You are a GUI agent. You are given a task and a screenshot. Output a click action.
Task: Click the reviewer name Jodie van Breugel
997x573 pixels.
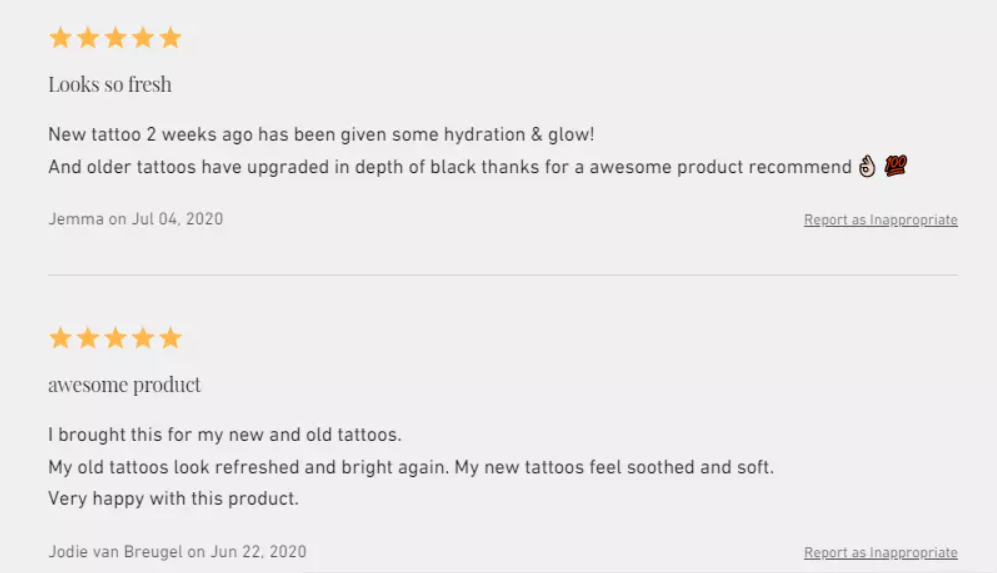(x=115, y=552)
